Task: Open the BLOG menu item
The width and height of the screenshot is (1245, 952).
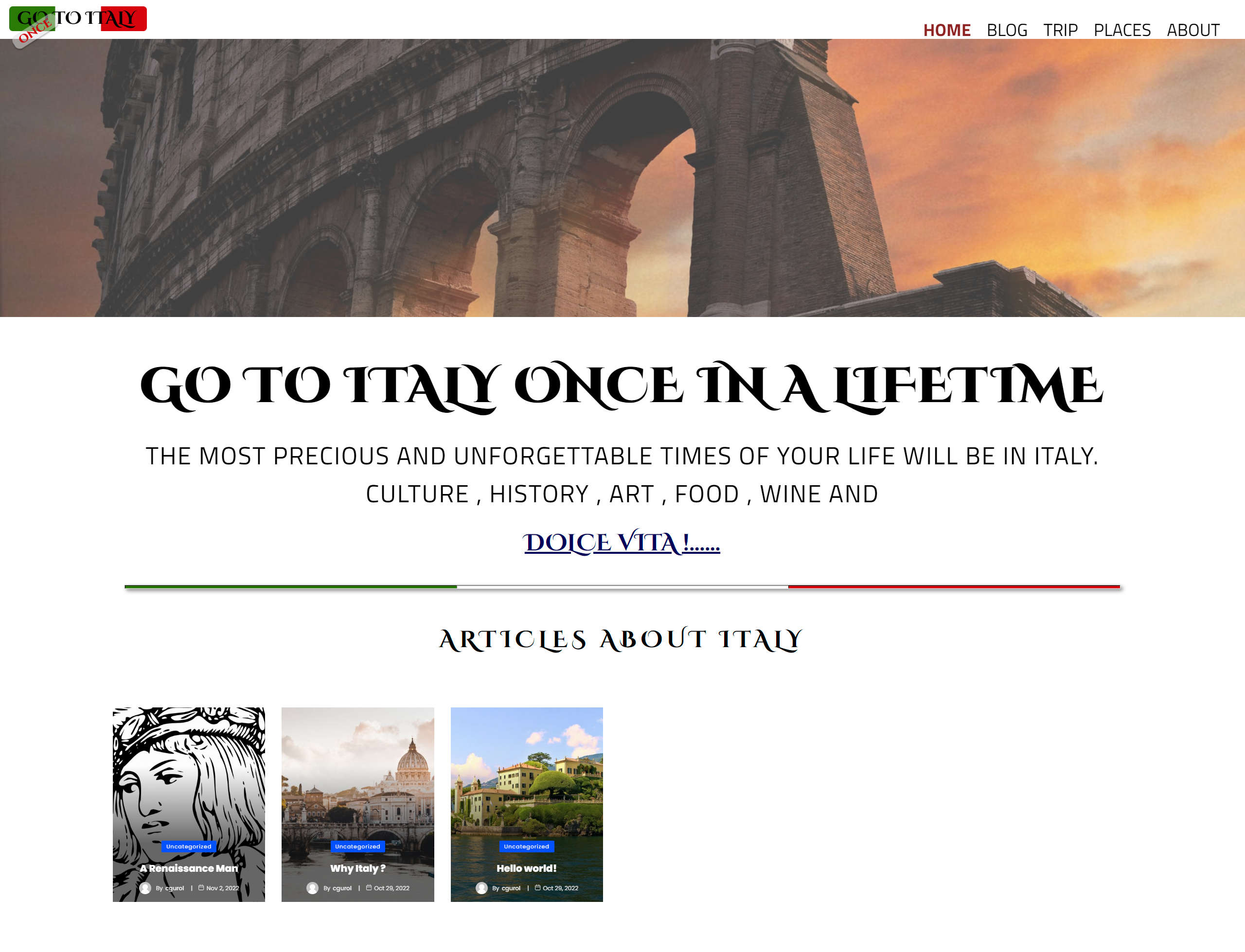Action: (1006, 30)
